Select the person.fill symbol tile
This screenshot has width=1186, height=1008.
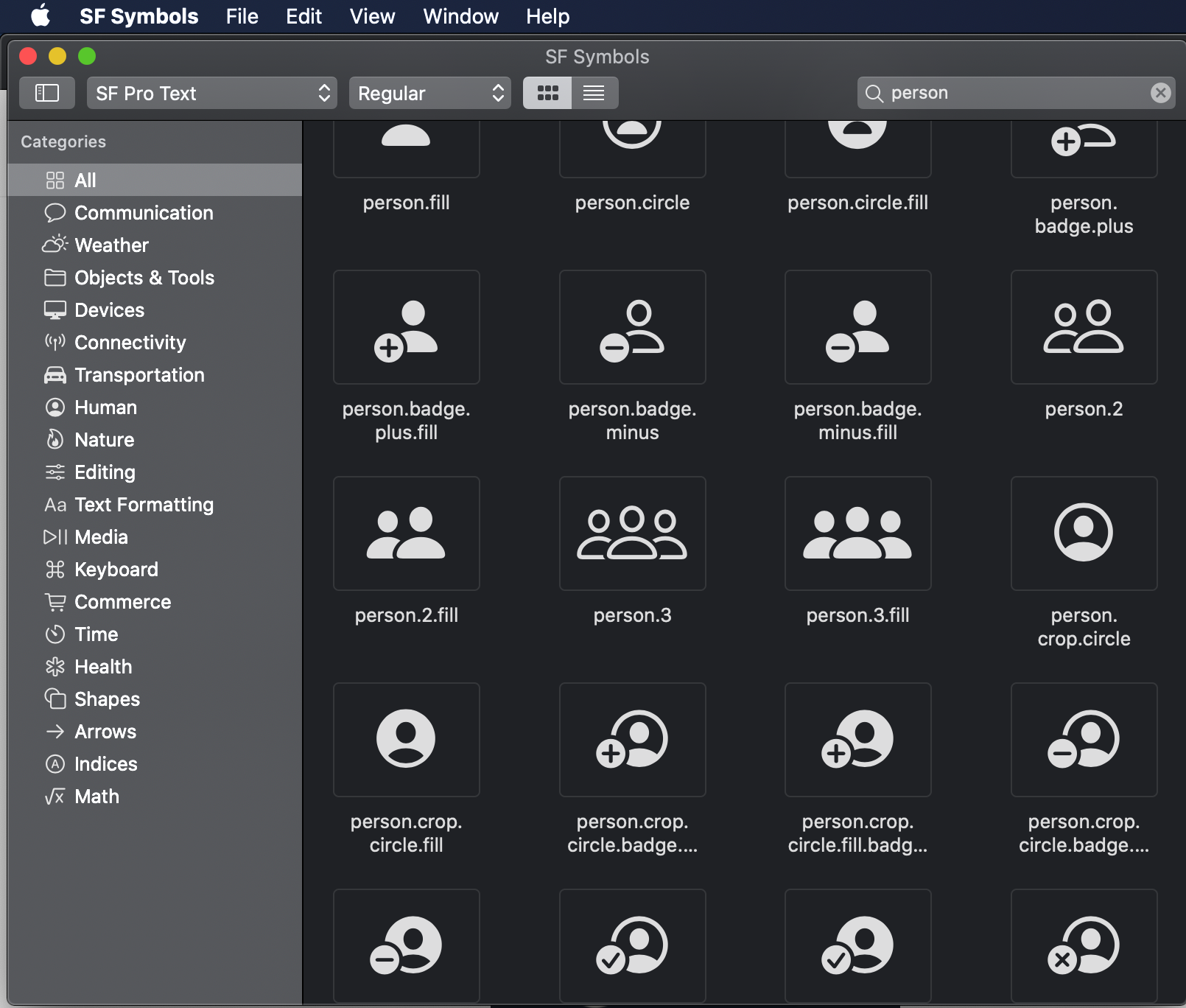coord(407,149)
